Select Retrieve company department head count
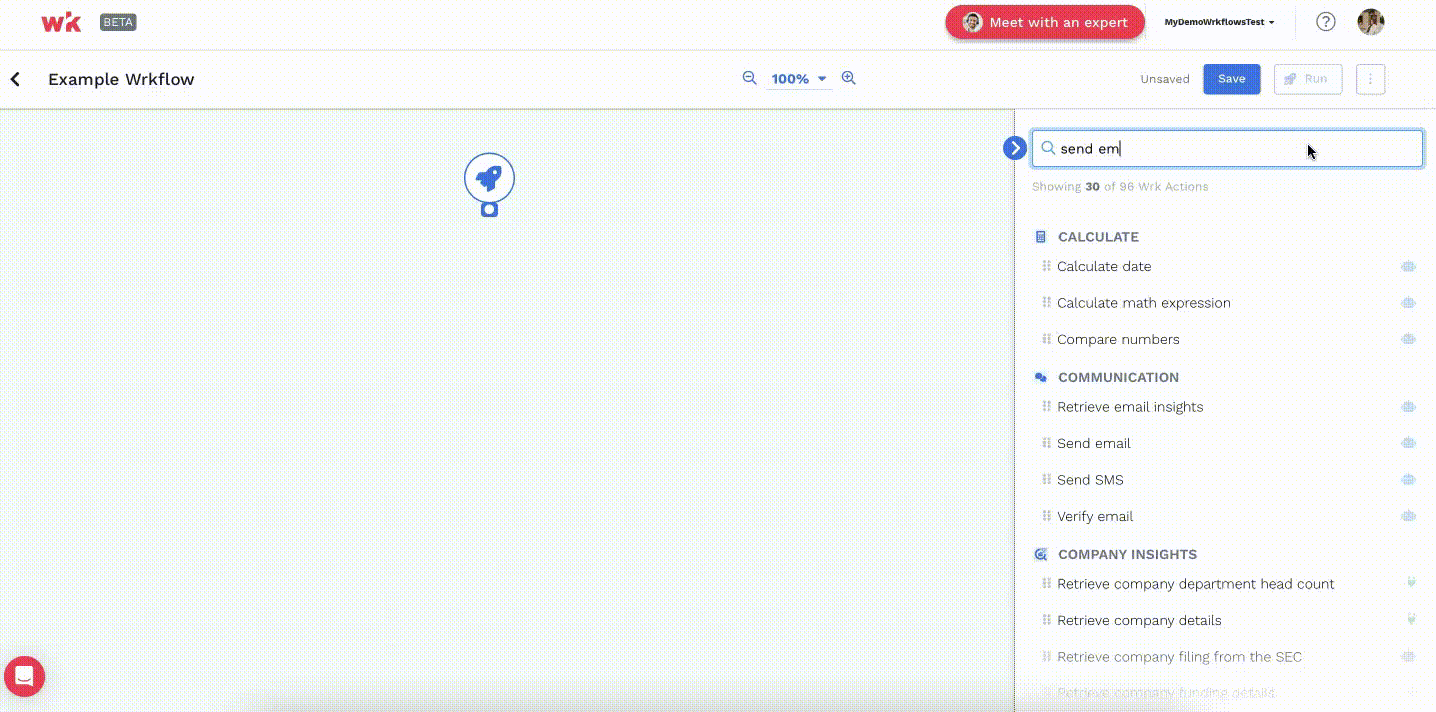Viewport: 1436px width, 712px height. 1196,584
